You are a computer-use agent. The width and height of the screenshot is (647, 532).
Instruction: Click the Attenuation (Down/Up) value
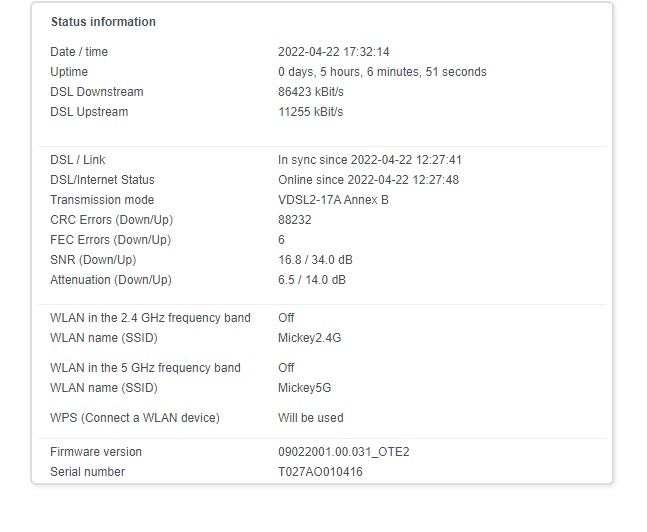tap(312, 280)
